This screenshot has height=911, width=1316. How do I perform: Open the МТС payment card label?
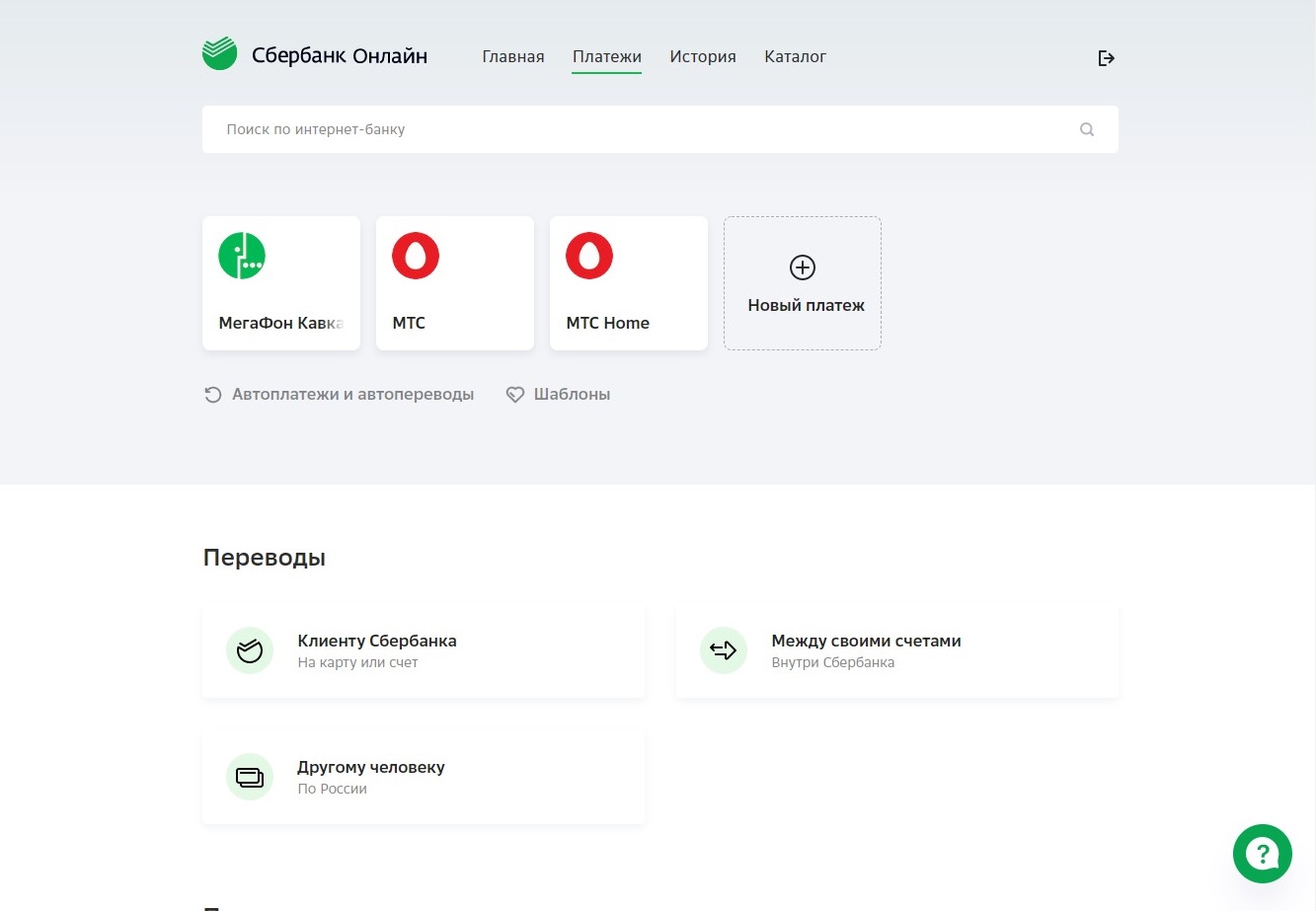pyautogui.click(x=409, y=323)
